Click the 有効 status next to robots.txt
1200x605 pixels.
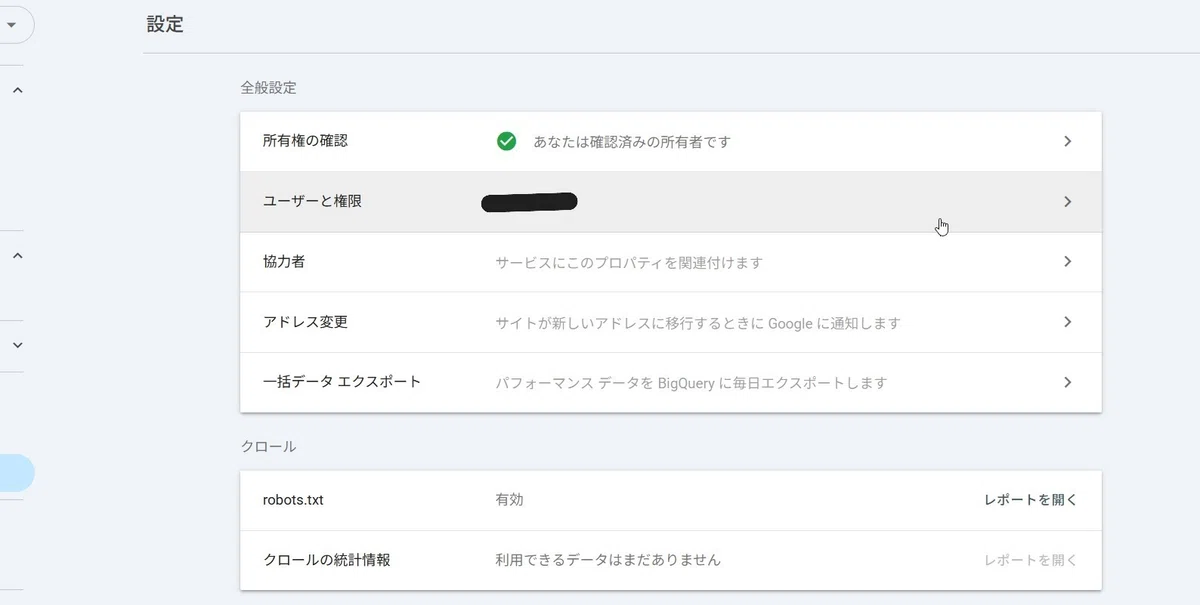coord(509,500)
